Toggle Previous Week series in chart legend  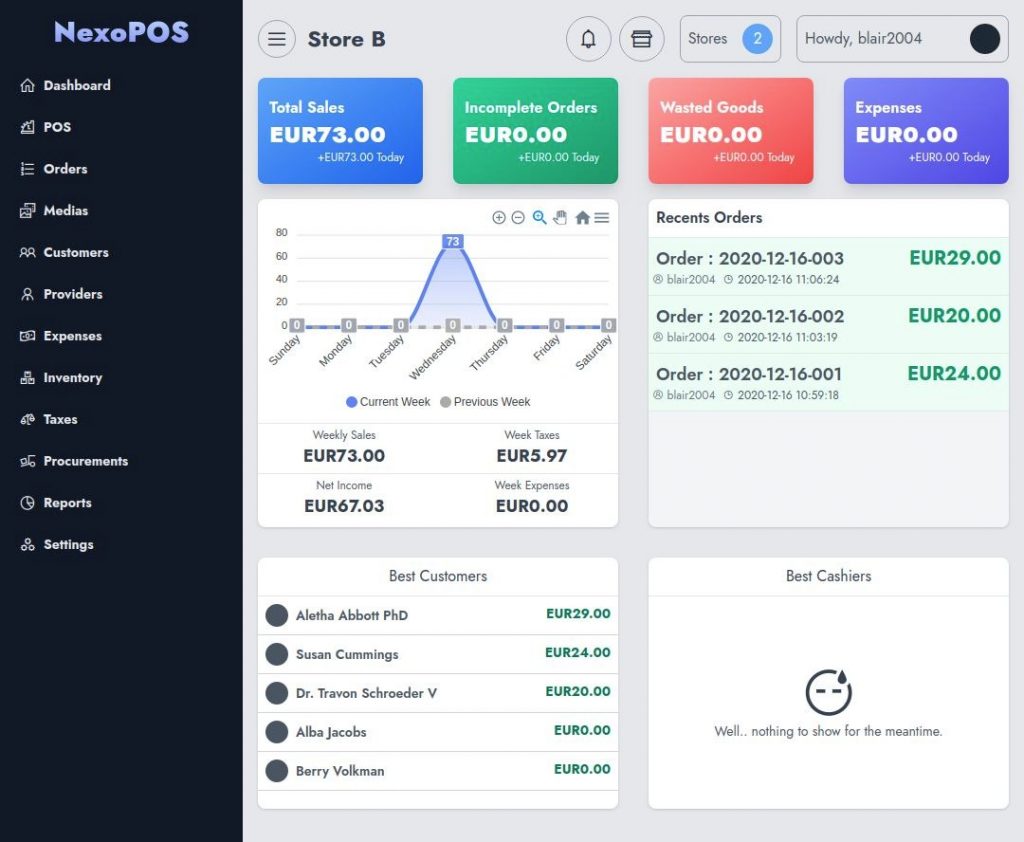point(485,402)
